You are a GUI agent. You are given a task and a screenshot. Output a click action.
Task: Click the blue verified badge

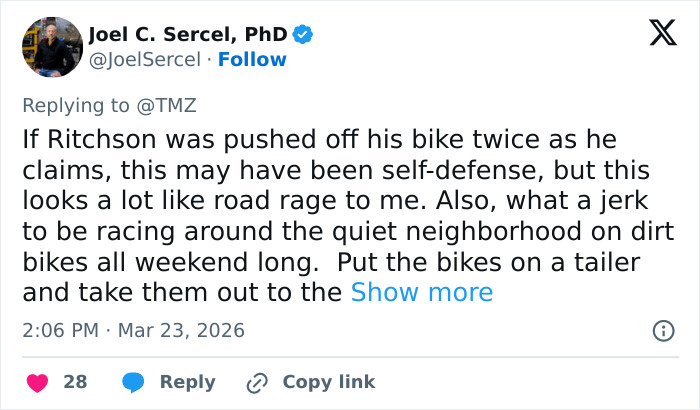[303, 35]
